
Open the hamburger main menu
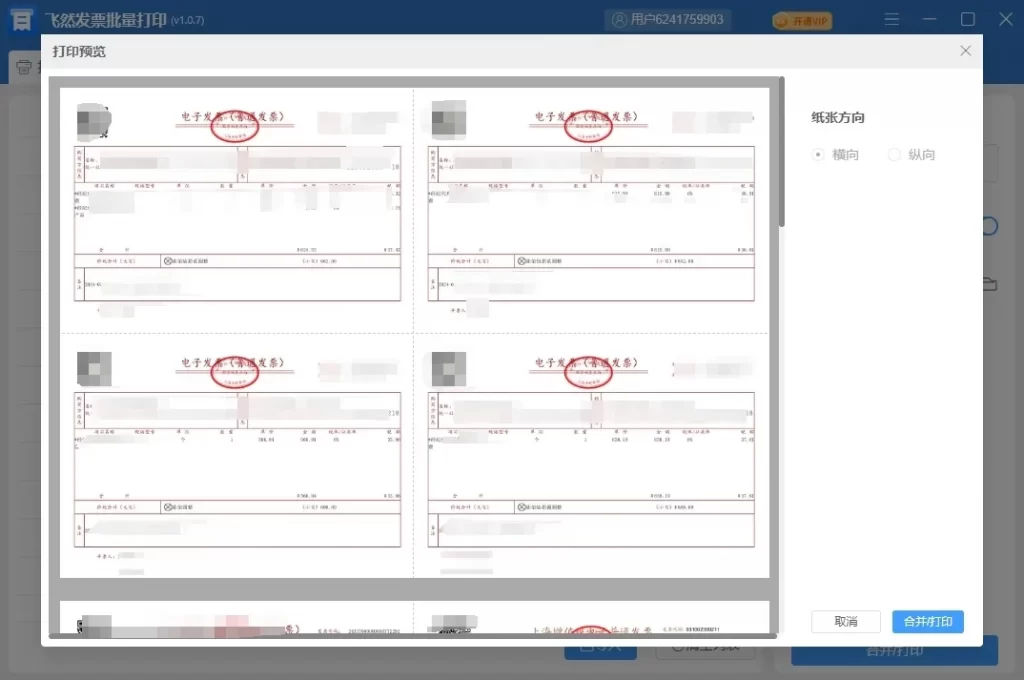(893, 19)
